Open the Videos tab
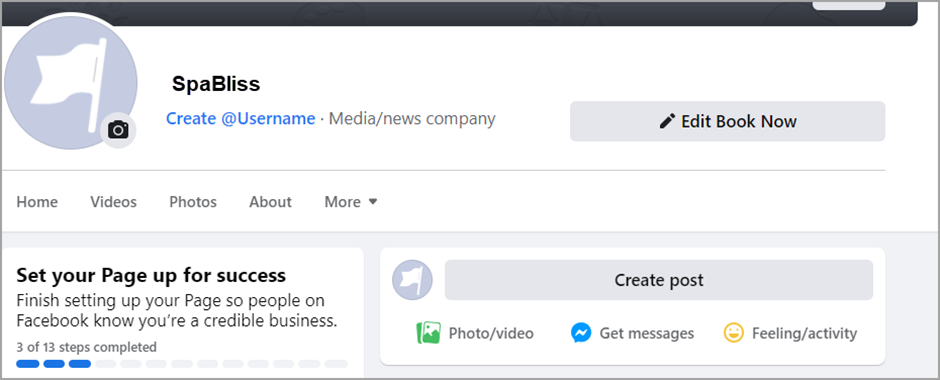 click(113, 202)
